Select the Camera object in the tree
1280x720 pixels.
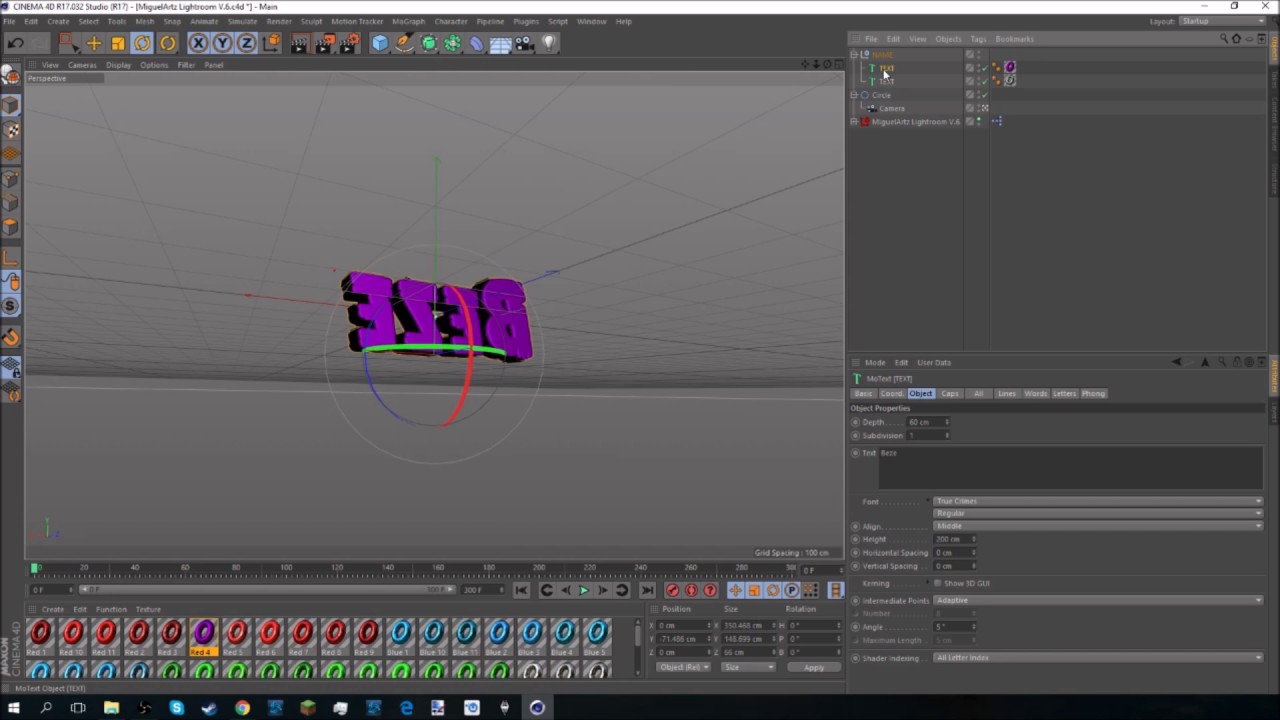892,108
